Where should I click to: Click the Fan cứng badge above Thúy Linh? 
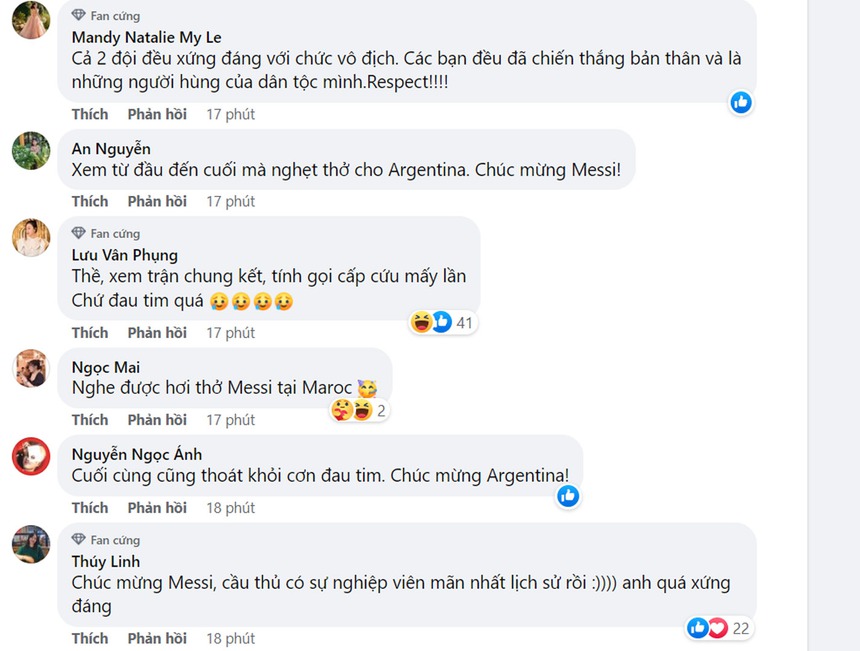click(78, 541)
